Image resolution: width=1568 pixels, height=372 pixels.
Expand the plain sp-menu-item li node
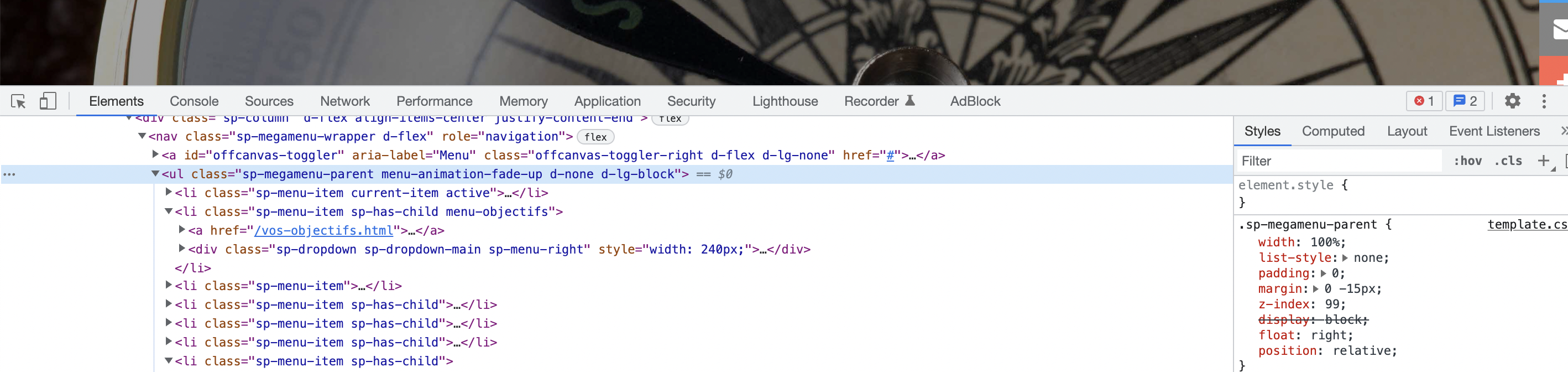pyautogui.click(x=169, y=285)
